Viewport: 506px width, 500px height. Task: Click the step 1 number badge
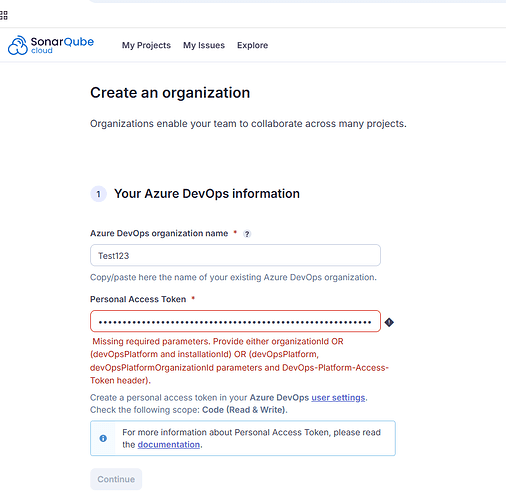[x=98, y=194]
